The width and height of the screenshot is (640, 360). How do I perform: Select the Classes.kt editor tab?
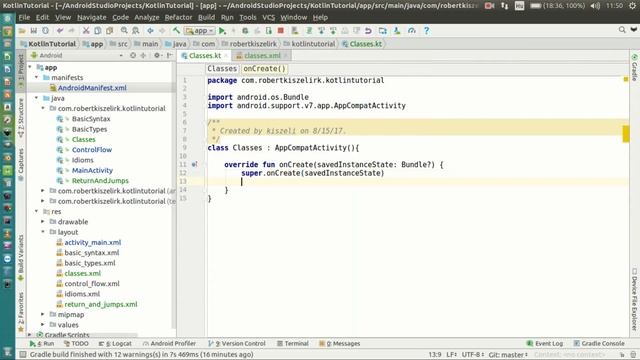[x=204, y=56]
